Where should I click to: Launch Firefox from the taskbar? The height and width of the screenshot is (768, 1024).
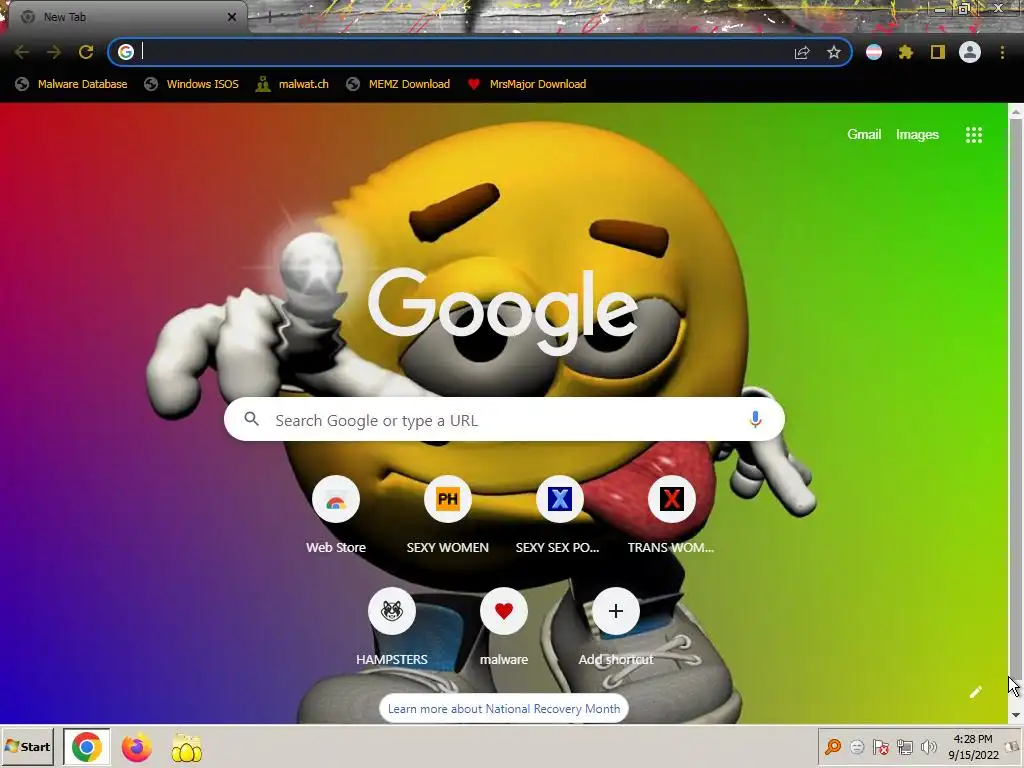click(x=136, y=748)
